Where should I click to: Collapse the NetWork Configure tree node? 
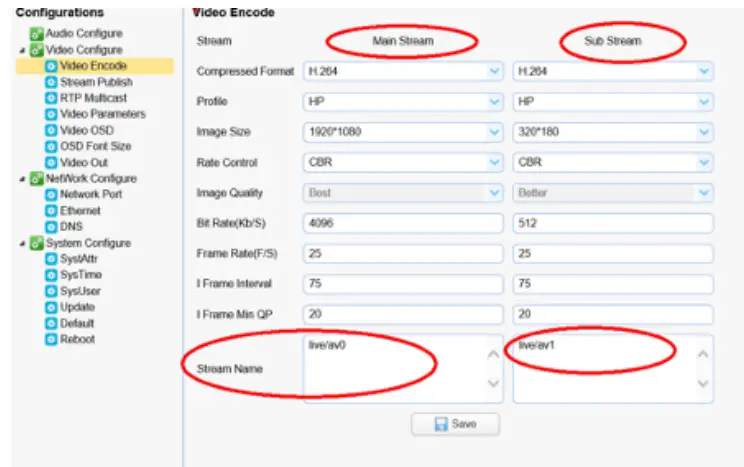point(22,179)
